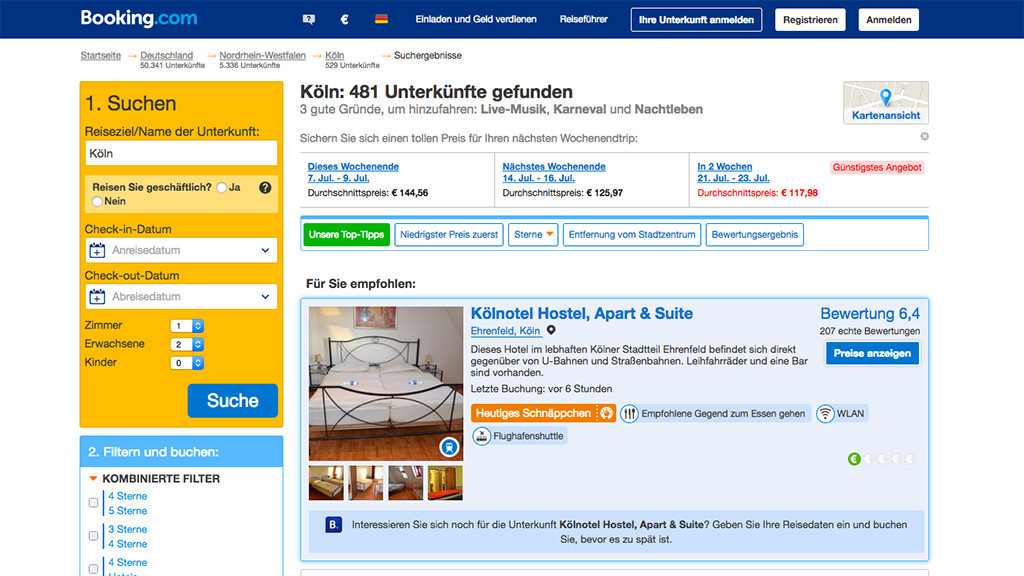Open the Euro currency selector
The image size is (1024, 576).
(345, 19)
